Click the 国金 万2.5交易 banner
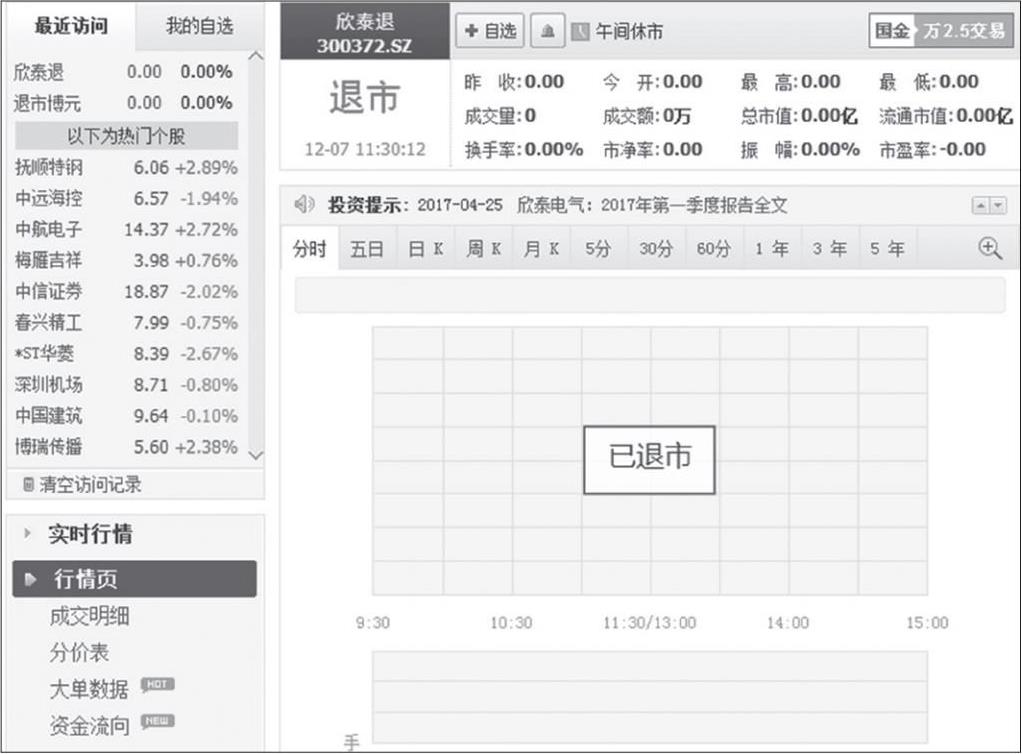 point(938,31)
